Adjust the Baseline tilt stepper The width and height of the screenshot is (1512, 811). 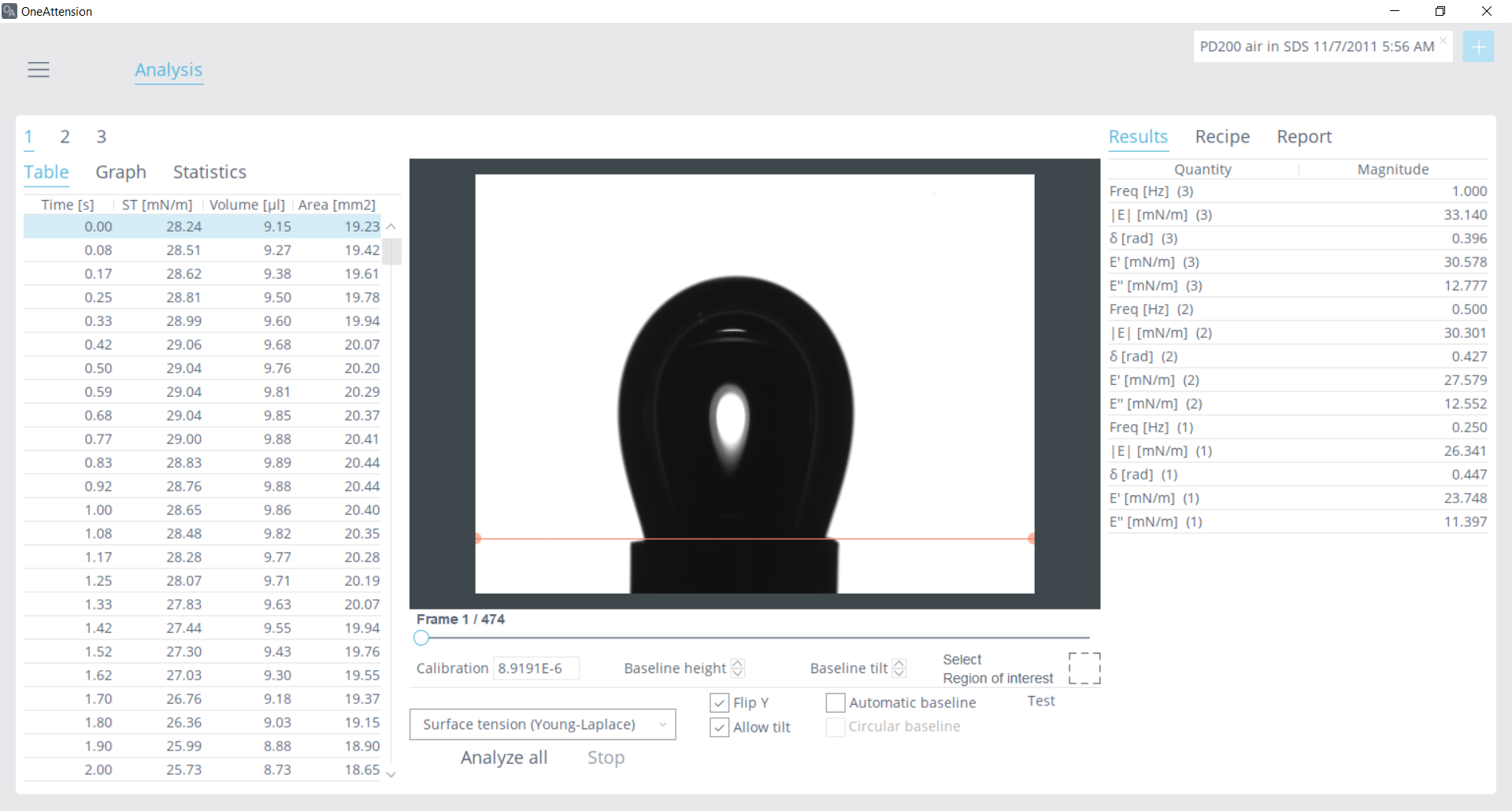[x=899, y=668]
